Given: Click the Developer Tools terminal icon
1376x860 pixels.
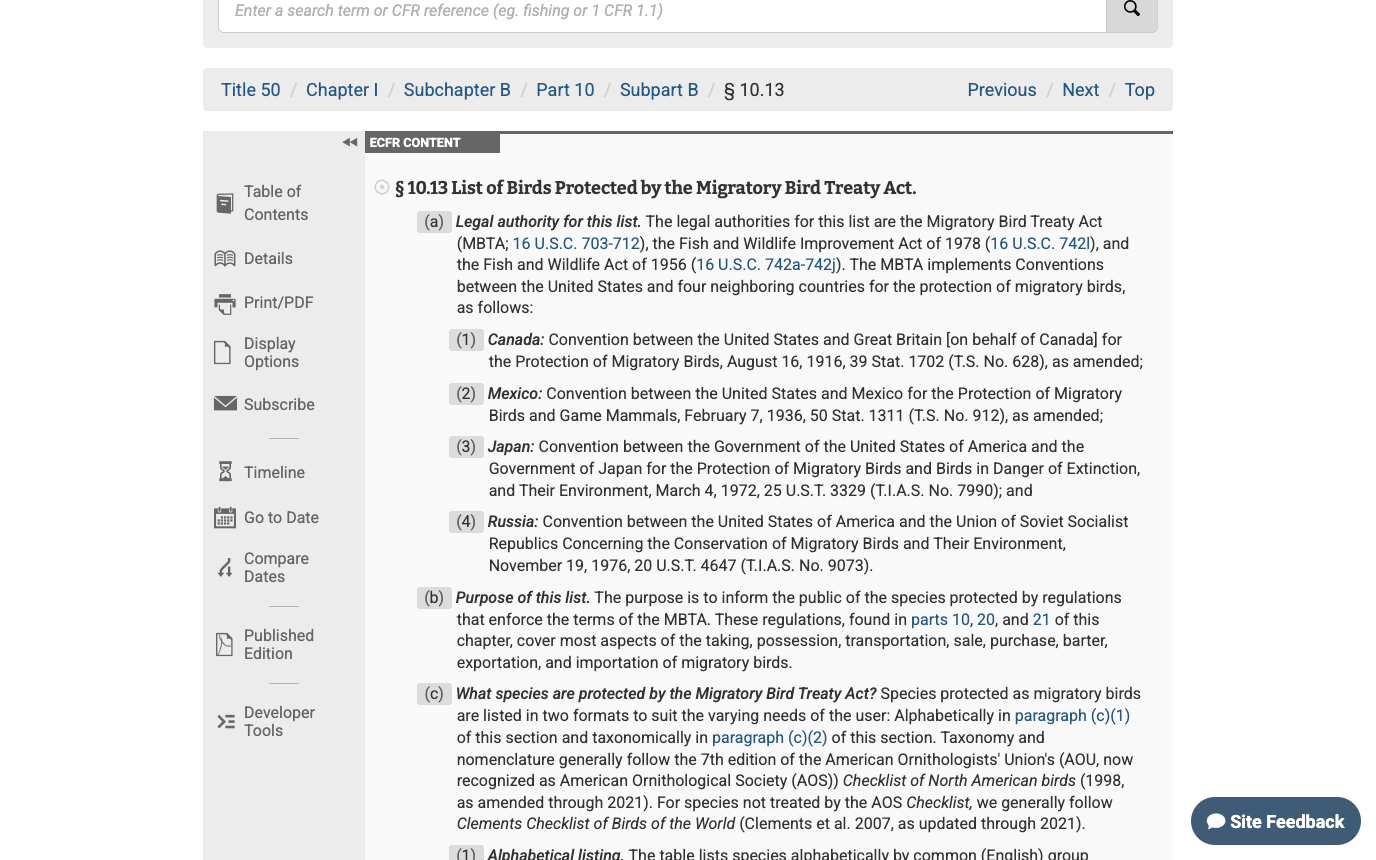Looking at the screenshot, I should coord(226,722).
